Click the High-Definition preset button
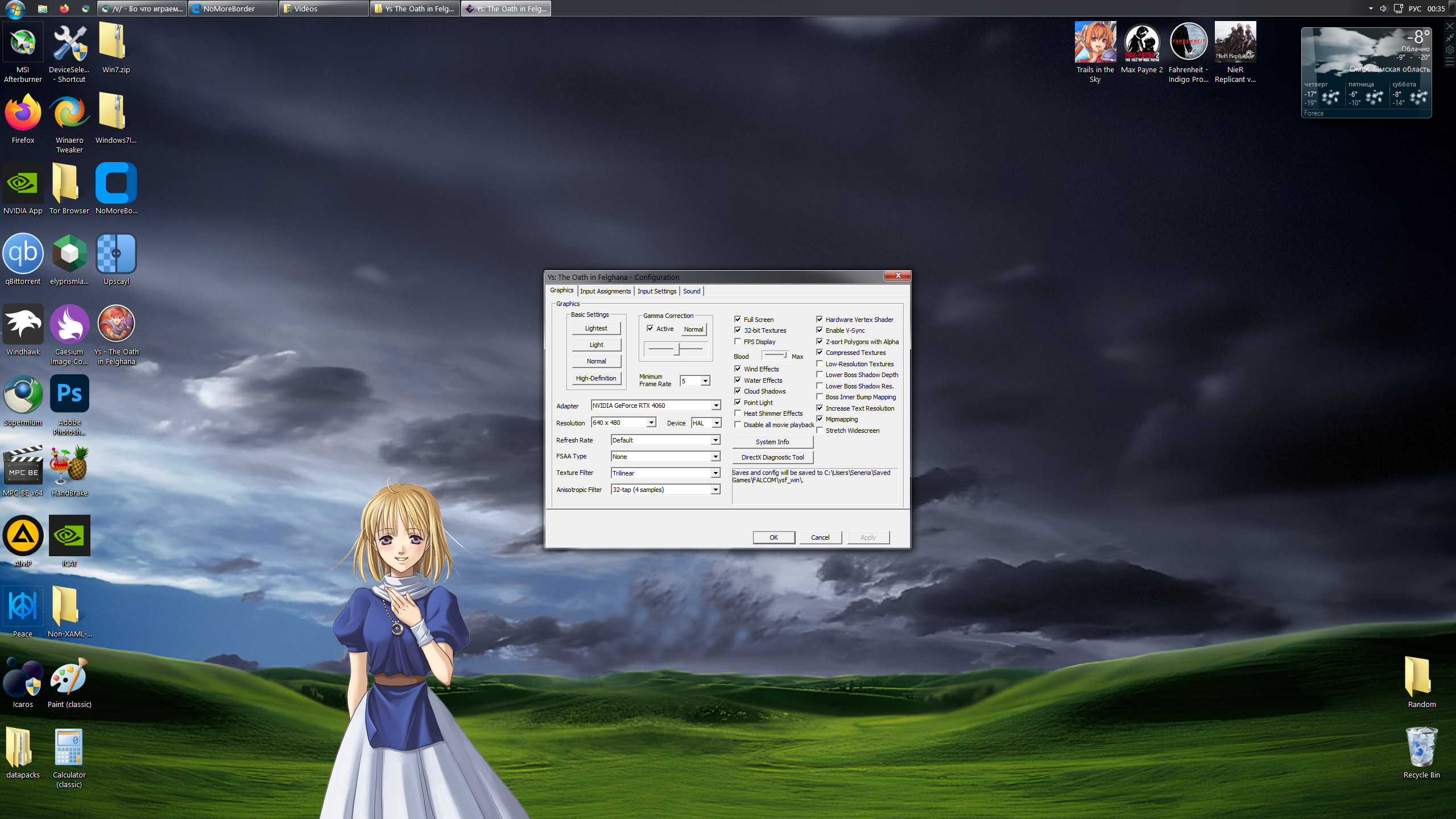This screenshot has width=1456, height=819. tap(596, 378)
